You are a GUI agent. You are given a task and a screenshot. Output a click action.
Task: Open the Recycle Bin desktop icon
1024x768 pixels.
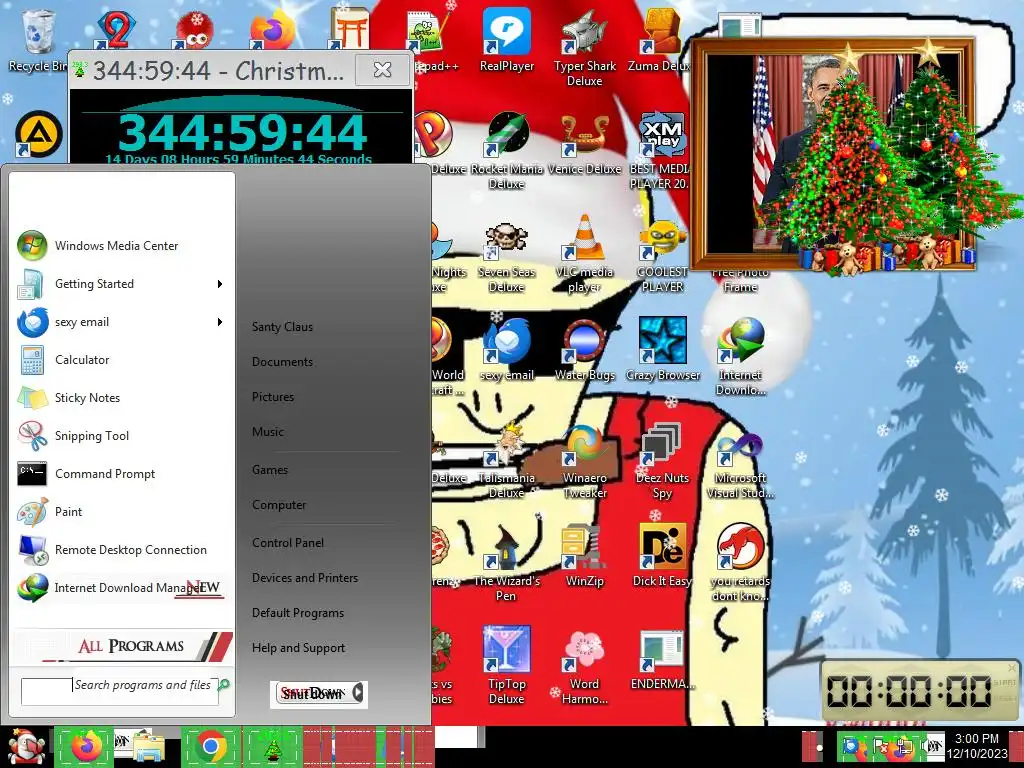click(x=37, y=40)
